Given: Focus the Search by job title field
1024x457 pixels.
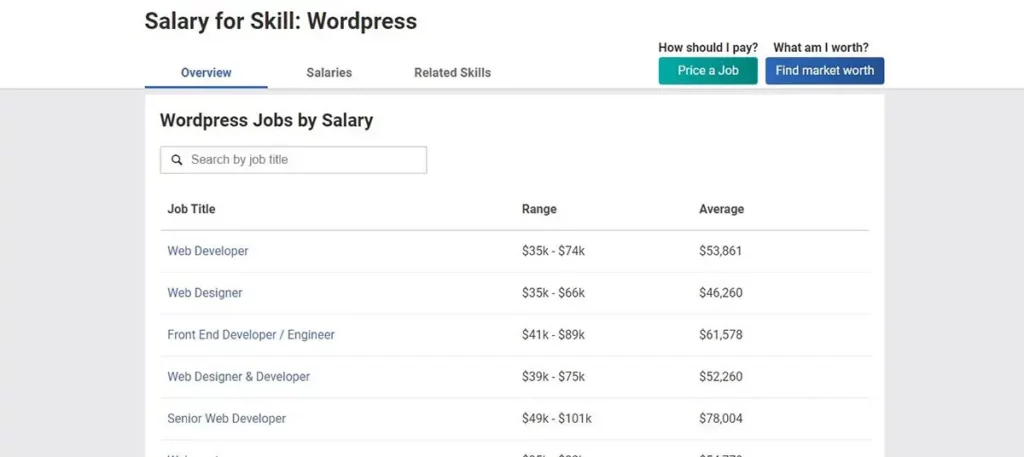Looking at the screenshot, I should coord(300,160).
